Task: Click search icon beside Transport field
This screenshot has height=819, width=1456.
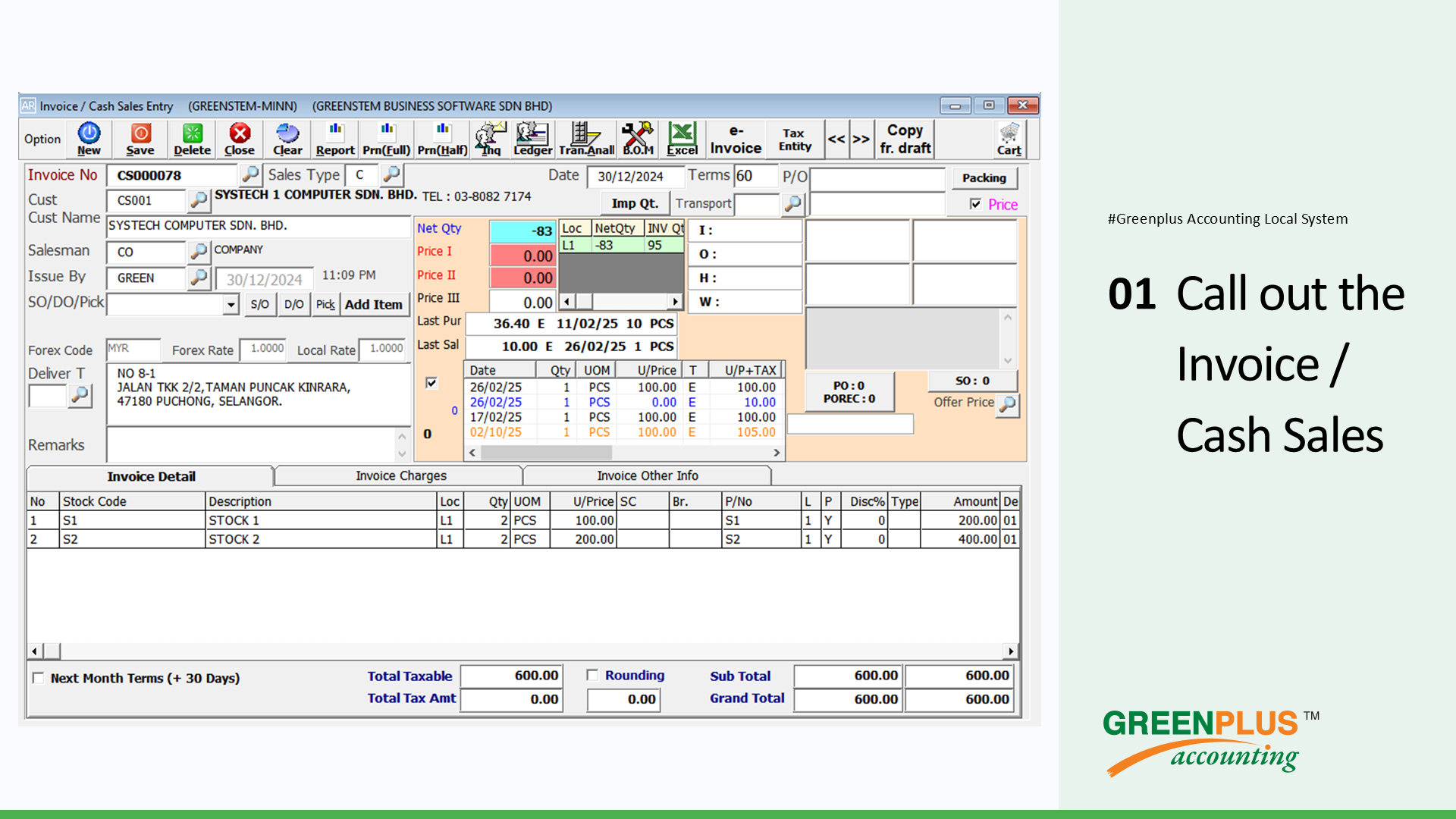Action: pyautogui.click(x=792, y=203)
